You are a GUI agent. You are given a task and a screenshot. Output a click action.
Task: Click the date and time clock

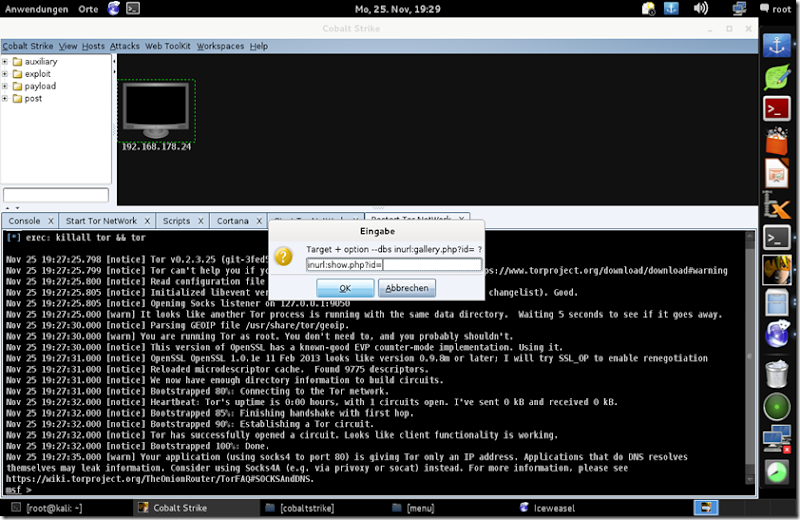pyautogui.click(x=397, y=9)
